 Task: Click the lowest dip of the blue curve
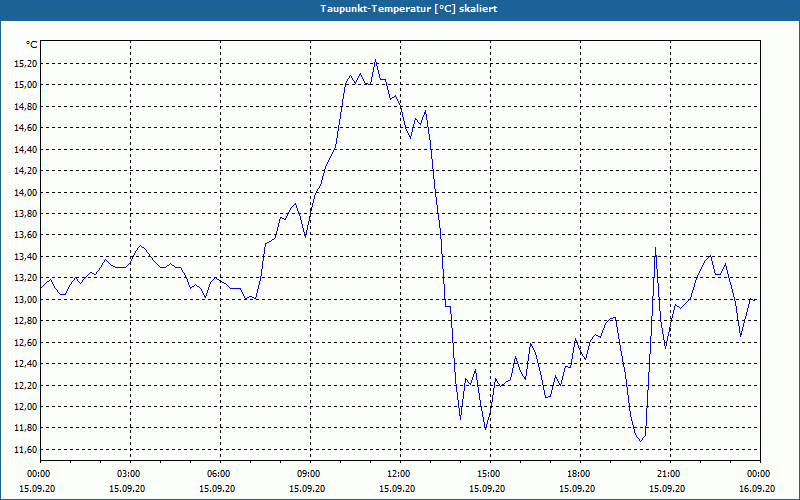pyautogui.click(x=641, y=441)
